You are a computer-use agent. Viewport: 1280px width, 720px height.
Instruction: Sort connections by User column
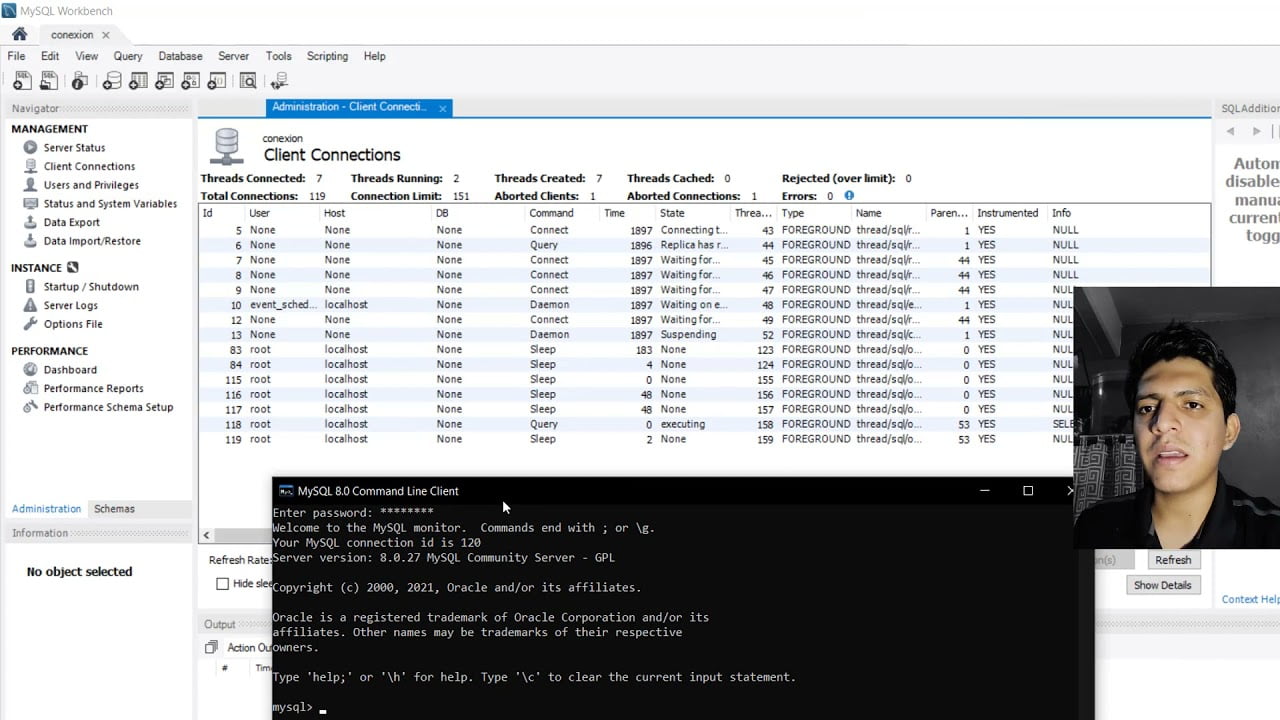282,213
